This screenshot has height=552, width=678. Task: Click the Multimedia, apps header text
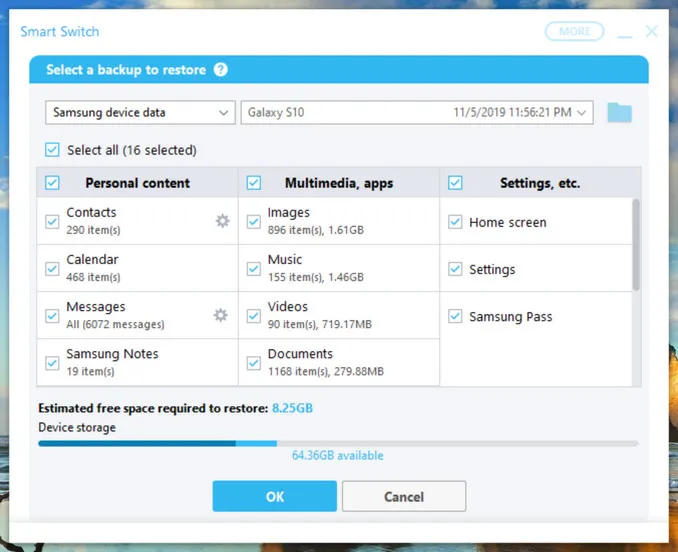tap(339, 183)
